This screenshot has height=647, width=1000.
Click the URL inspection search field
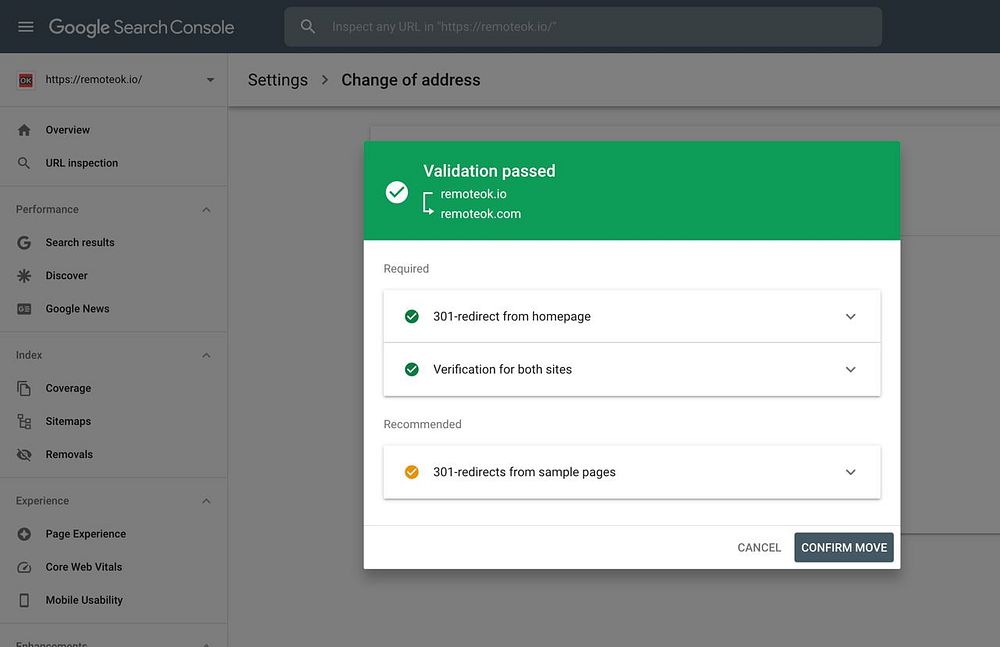point(600,27)
